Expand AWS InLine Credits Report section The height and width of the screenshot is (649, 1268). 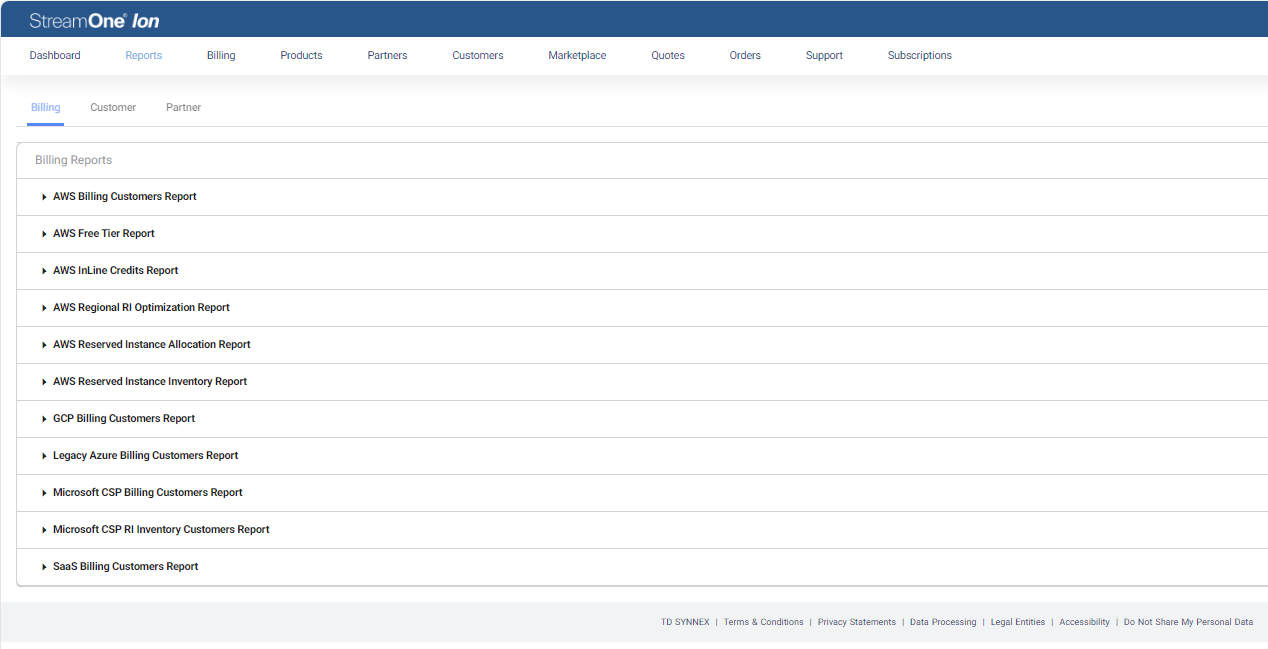pyautogui.click(x=115, y=271)
